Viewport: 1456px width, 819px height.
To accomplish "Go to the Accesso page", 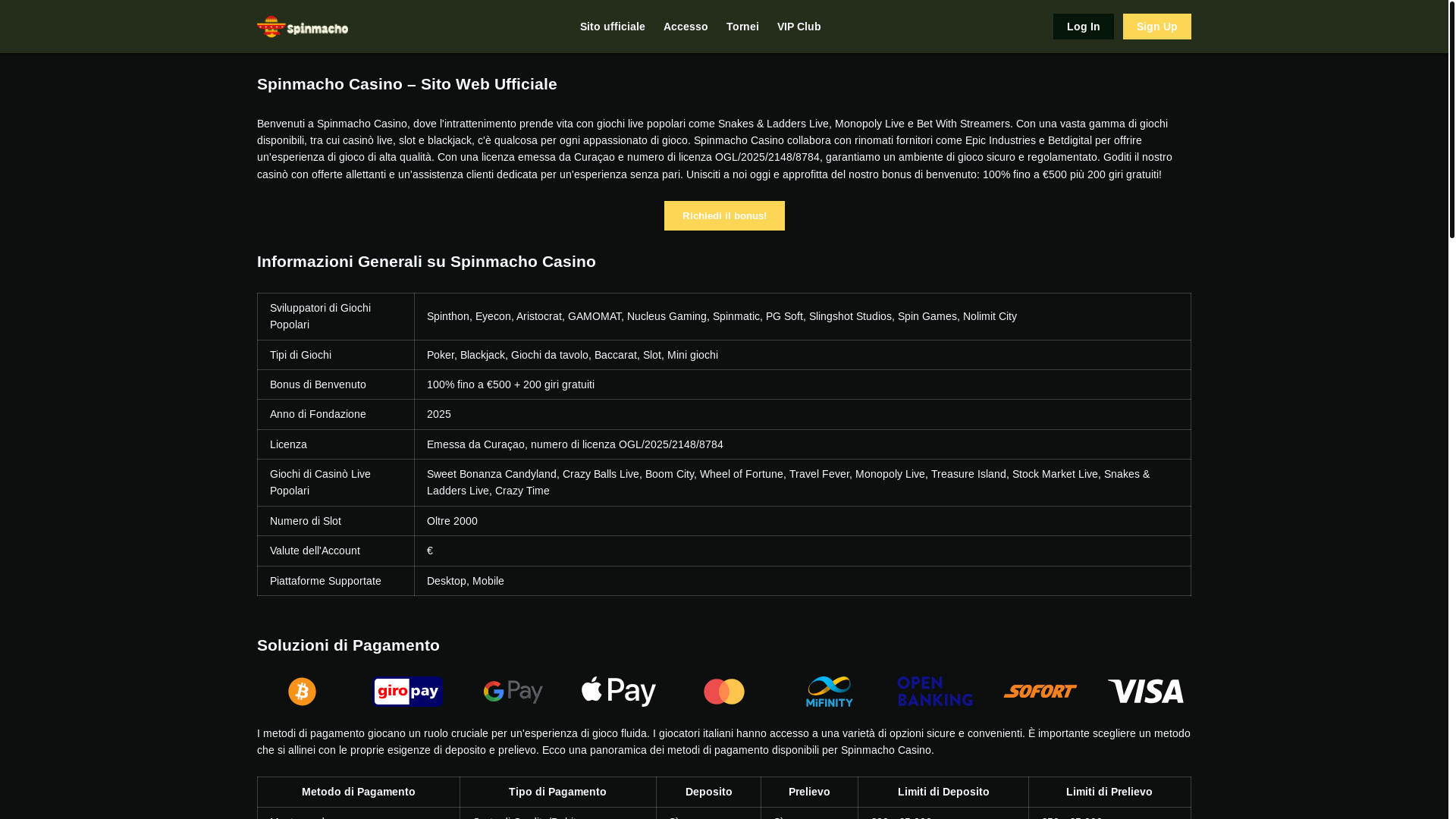I will click(x=686, y=27).
